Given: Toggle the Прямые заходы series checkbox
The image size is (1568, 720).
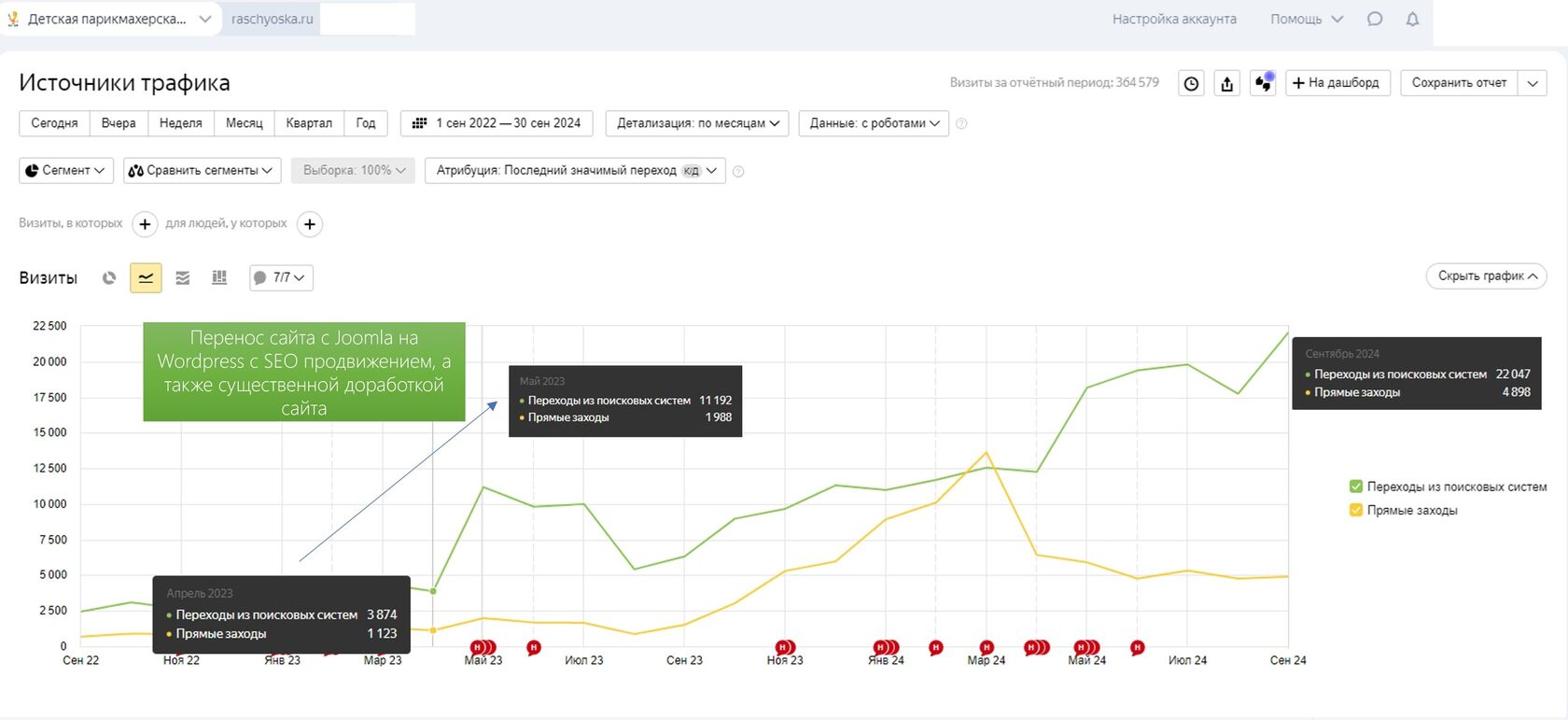Looking at the screenshot, I should 1356,510.
